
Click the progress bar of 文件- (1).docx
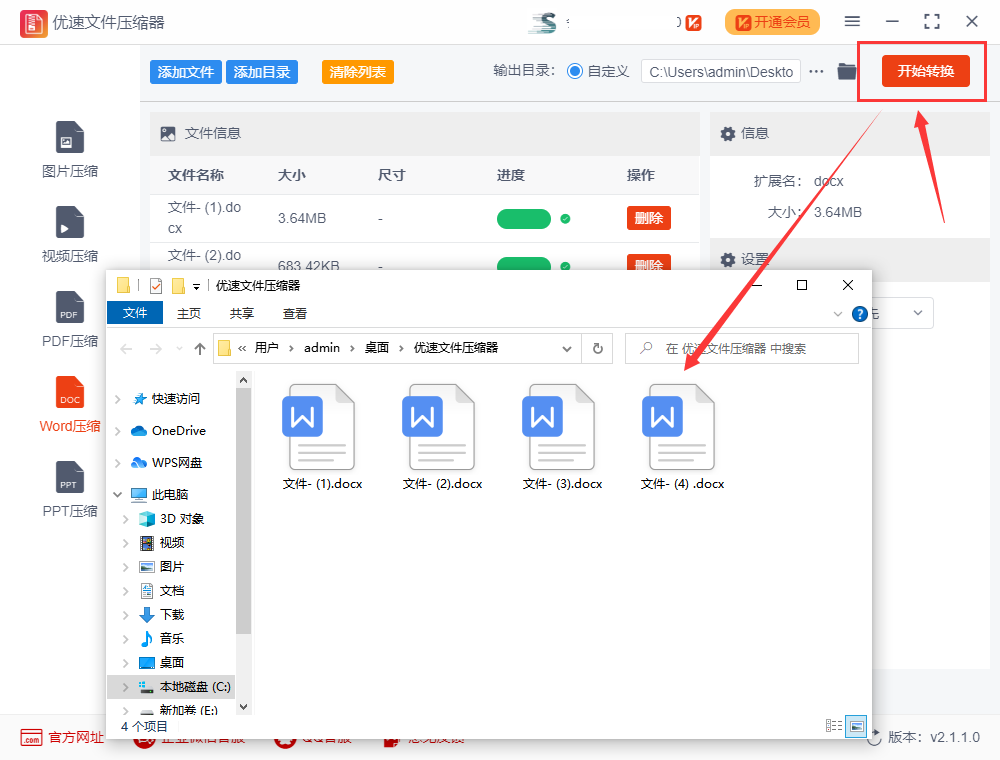point(524,219)
